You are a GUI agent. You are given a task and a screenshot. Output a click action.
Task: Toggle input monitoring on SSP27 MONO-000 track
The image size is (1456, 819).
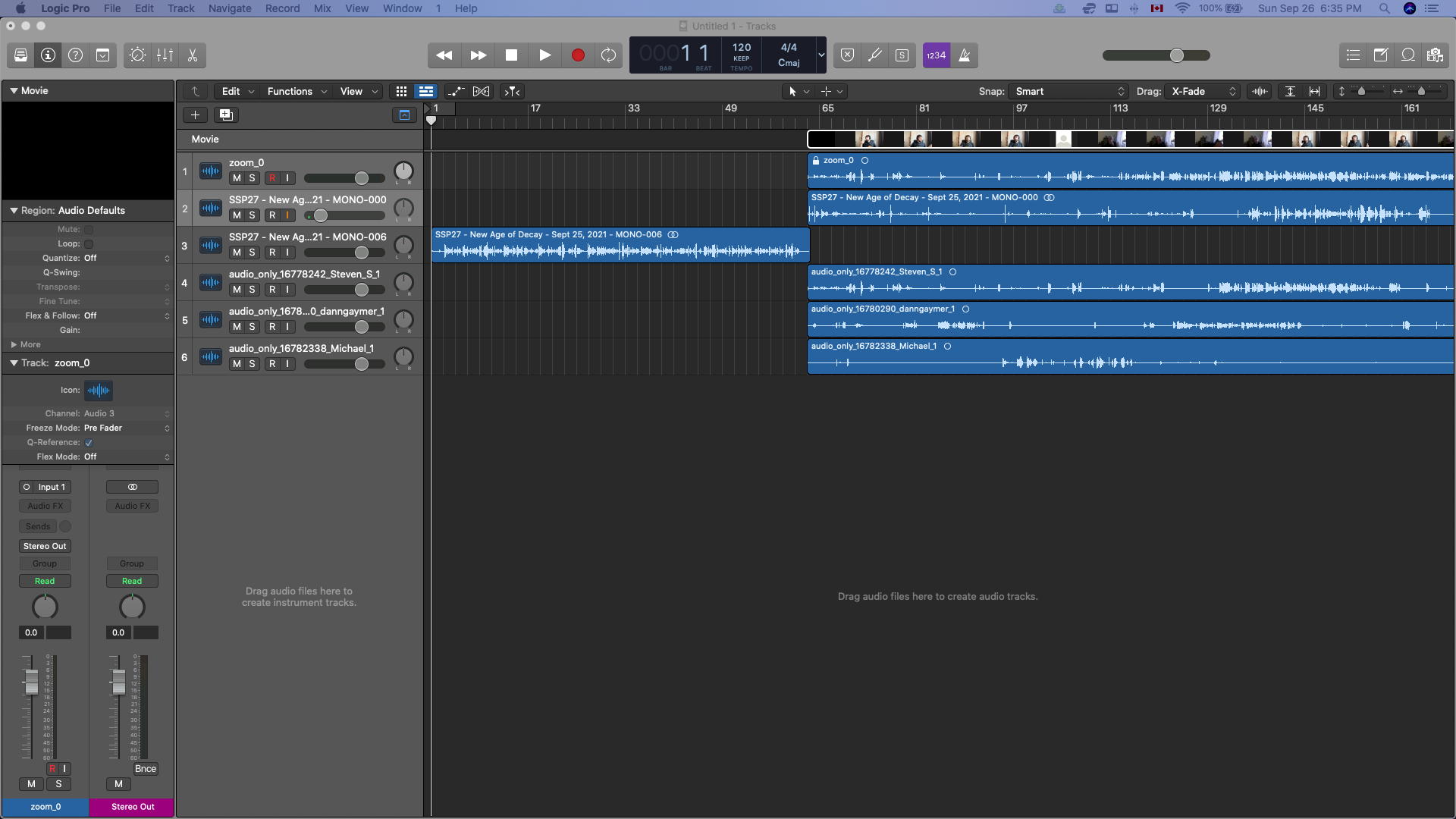click(x=287, y=215)
